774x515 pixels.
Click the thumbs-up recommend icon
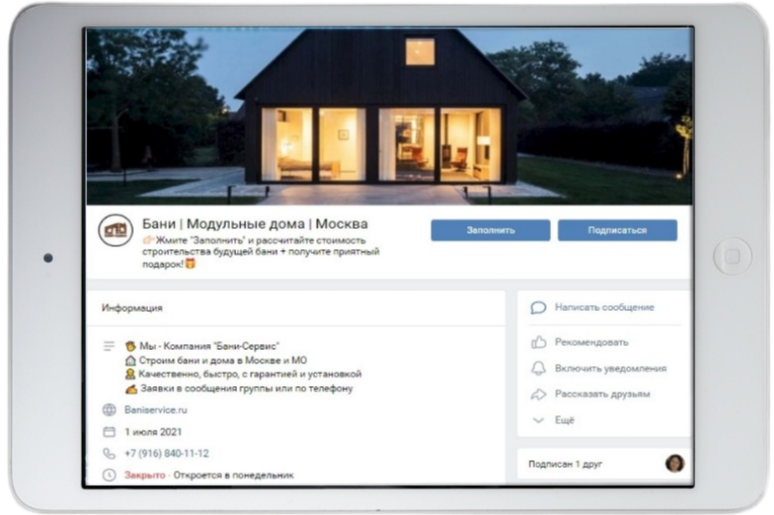click(538, 342)
